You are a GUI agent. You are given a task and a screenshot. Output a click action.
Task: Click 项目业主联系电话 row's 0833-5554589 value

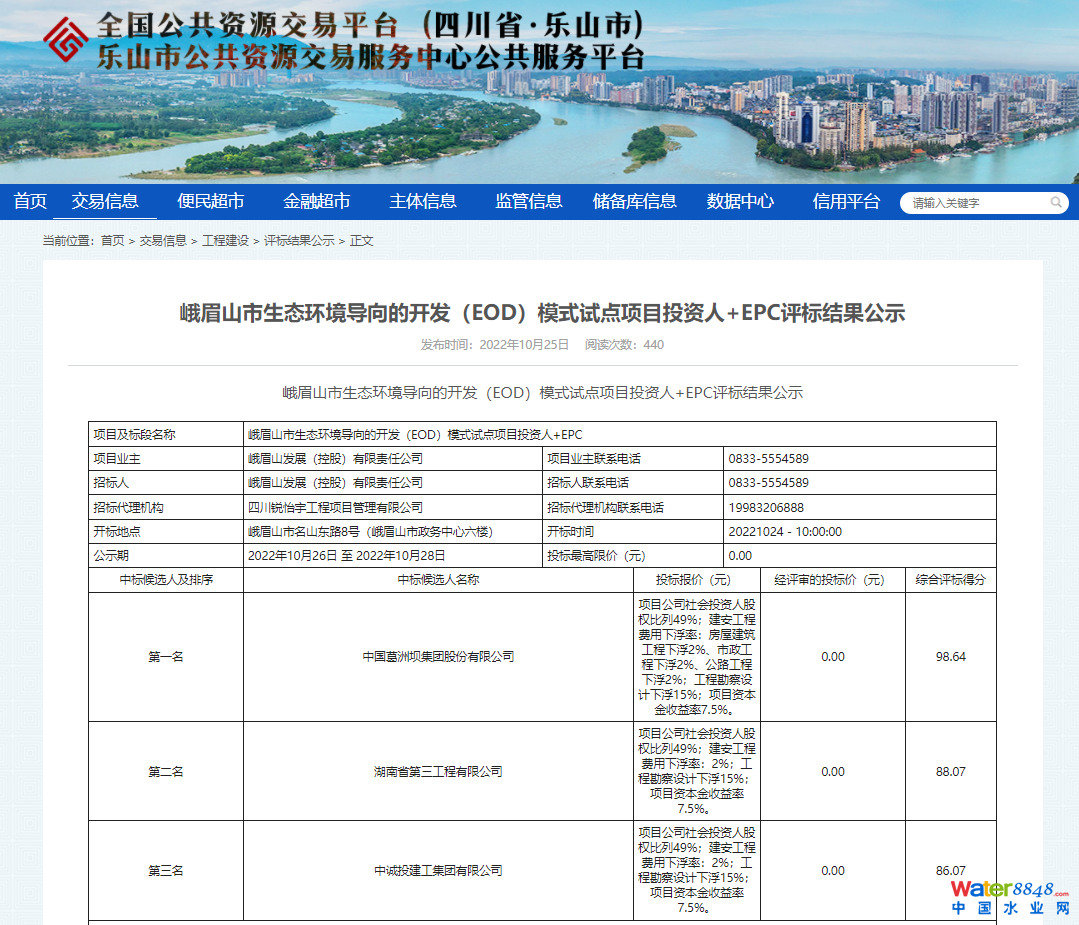768,458
